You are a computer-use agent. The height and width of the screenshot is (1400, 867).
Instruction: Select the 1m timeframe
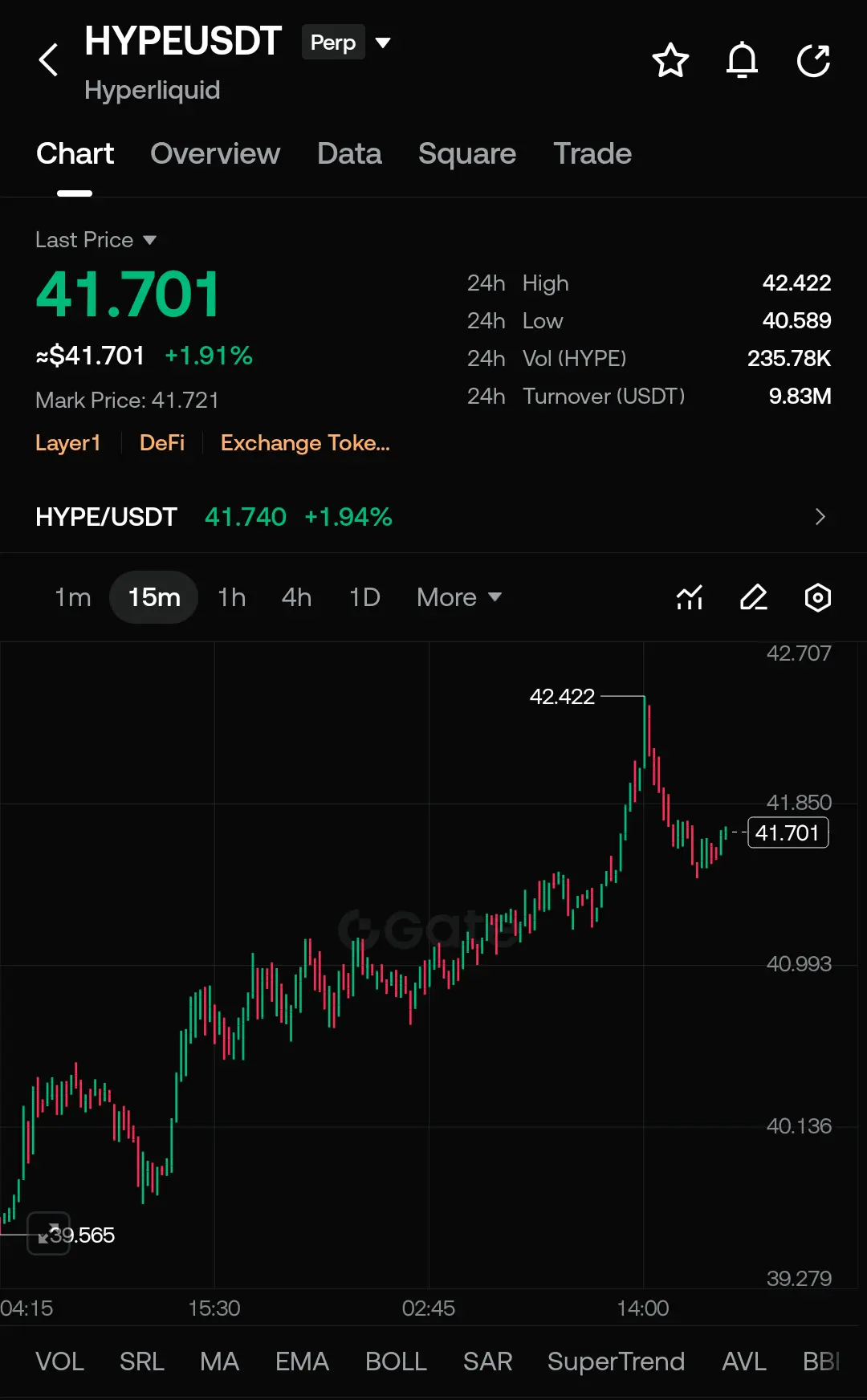click(72, 597)
